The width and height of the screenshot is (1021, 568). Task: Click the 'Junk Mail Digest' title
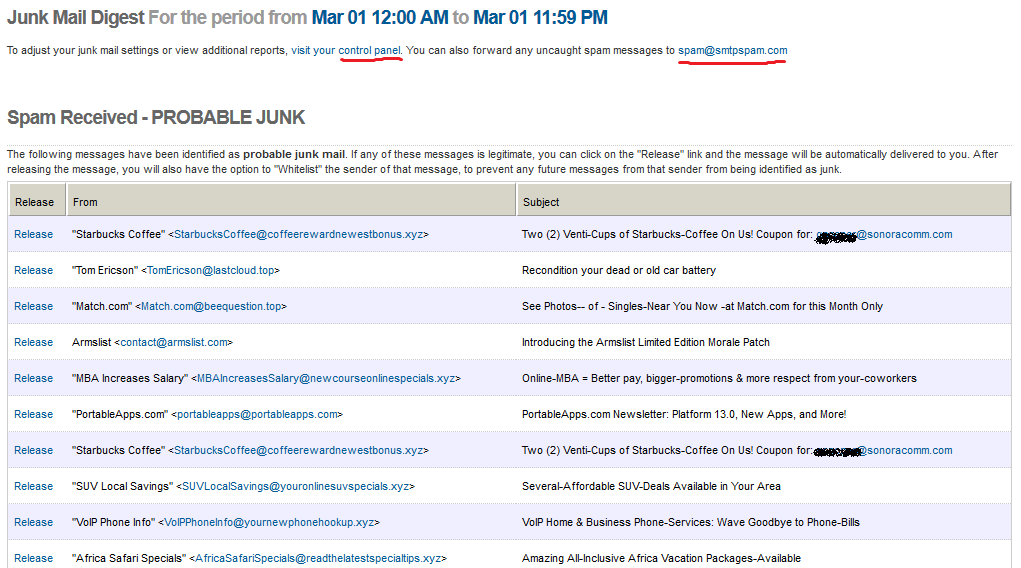click(76, 18)
